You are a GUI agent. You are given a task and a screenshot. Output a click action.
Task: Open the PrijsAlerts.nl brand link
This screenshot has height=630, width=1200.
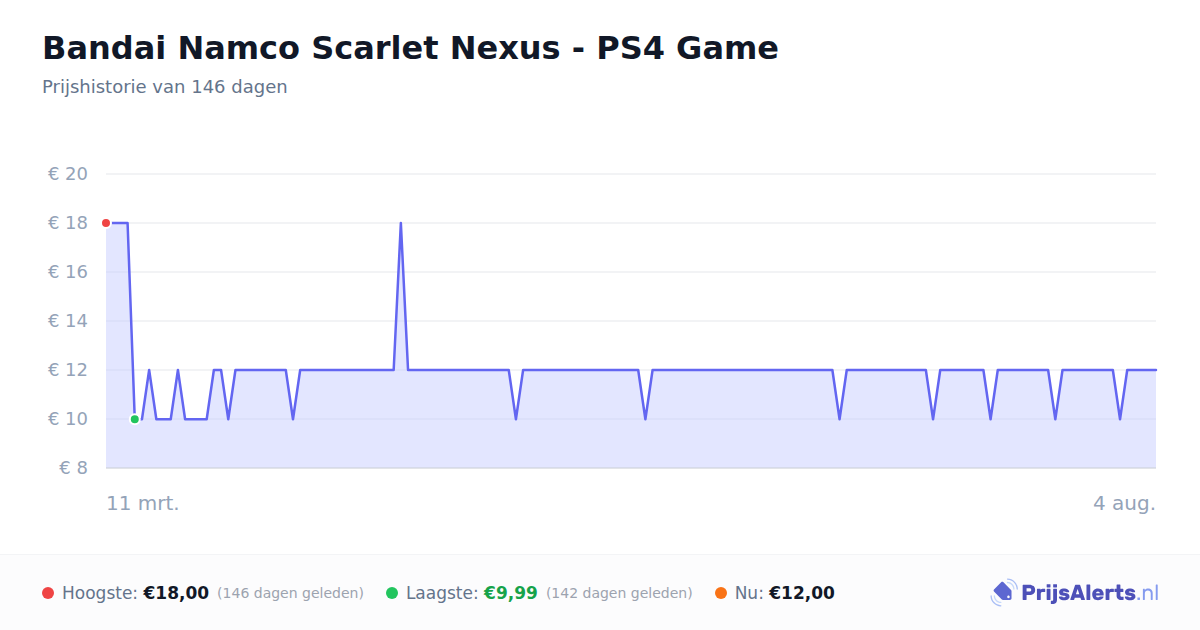click(x=1075, y=593)
